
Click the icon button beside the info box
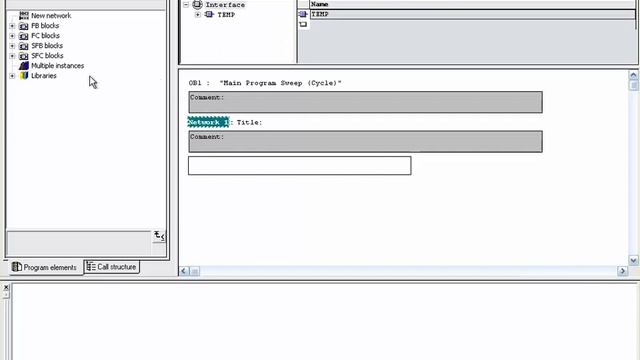pos(159,236)
